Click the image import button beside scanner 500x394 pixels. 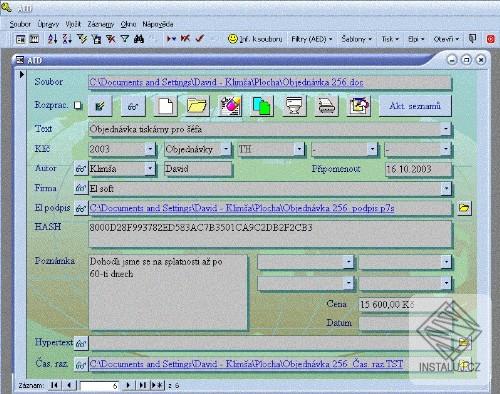tap(359, 106)
